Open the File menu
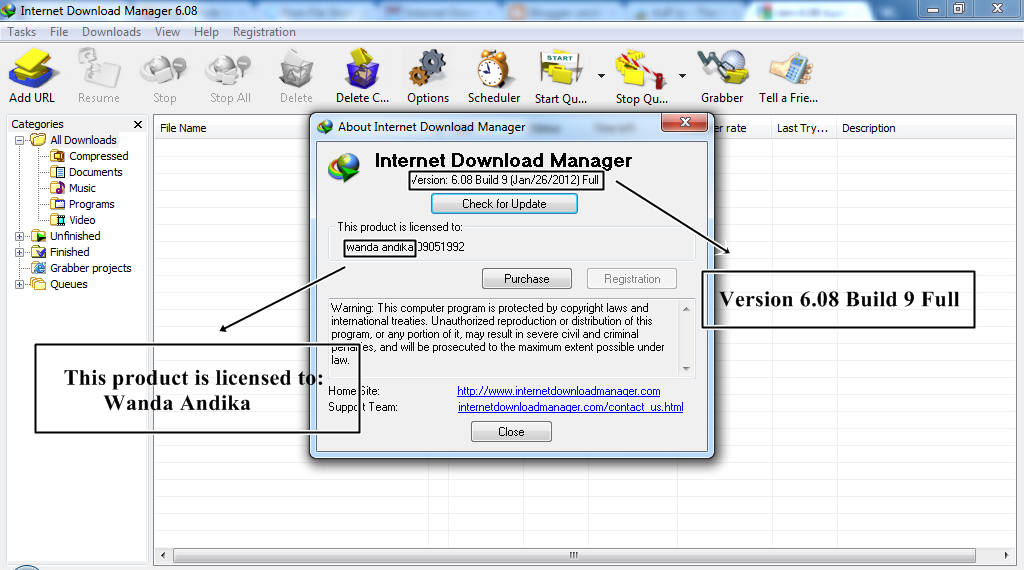1024x570 pixels. (x=59, y=32)
